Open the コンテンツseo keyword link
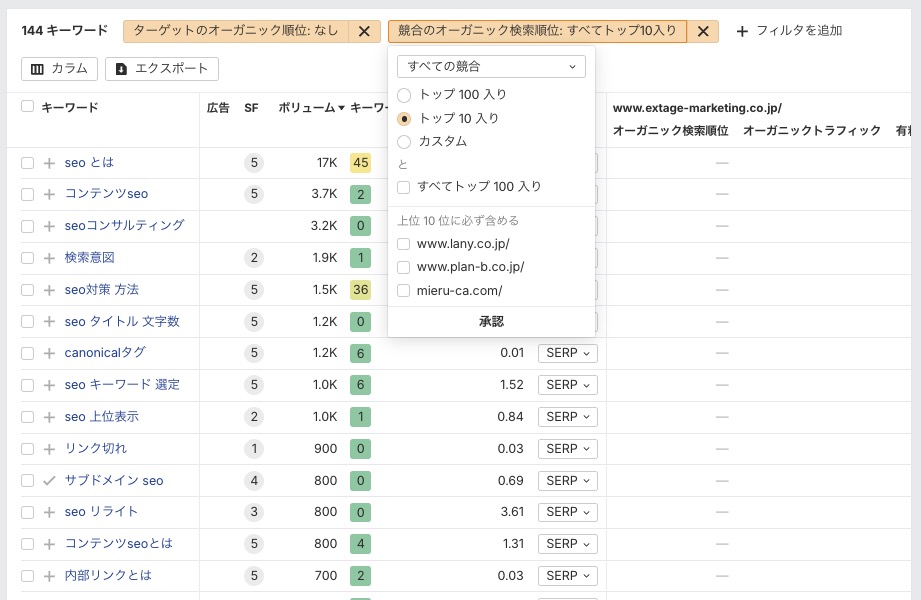Image resolution: width=921 pixels, height=600 pixels. click(106, 194)
